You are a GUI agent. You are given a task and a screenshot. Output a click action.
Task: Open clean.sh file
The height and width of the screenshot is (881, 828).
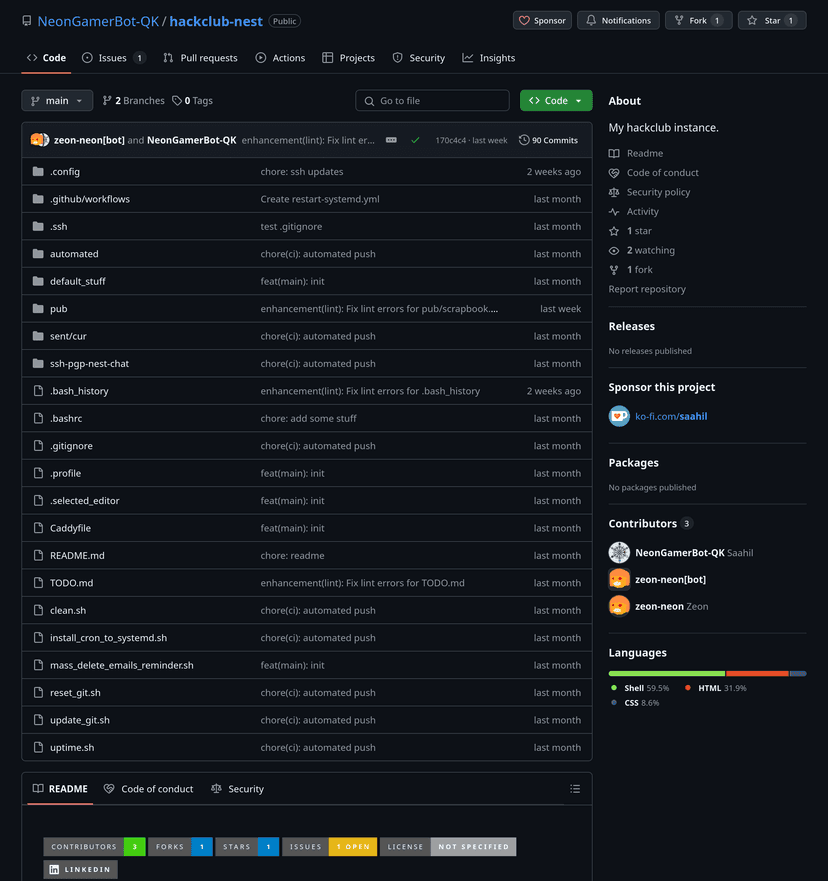(68, 610)
